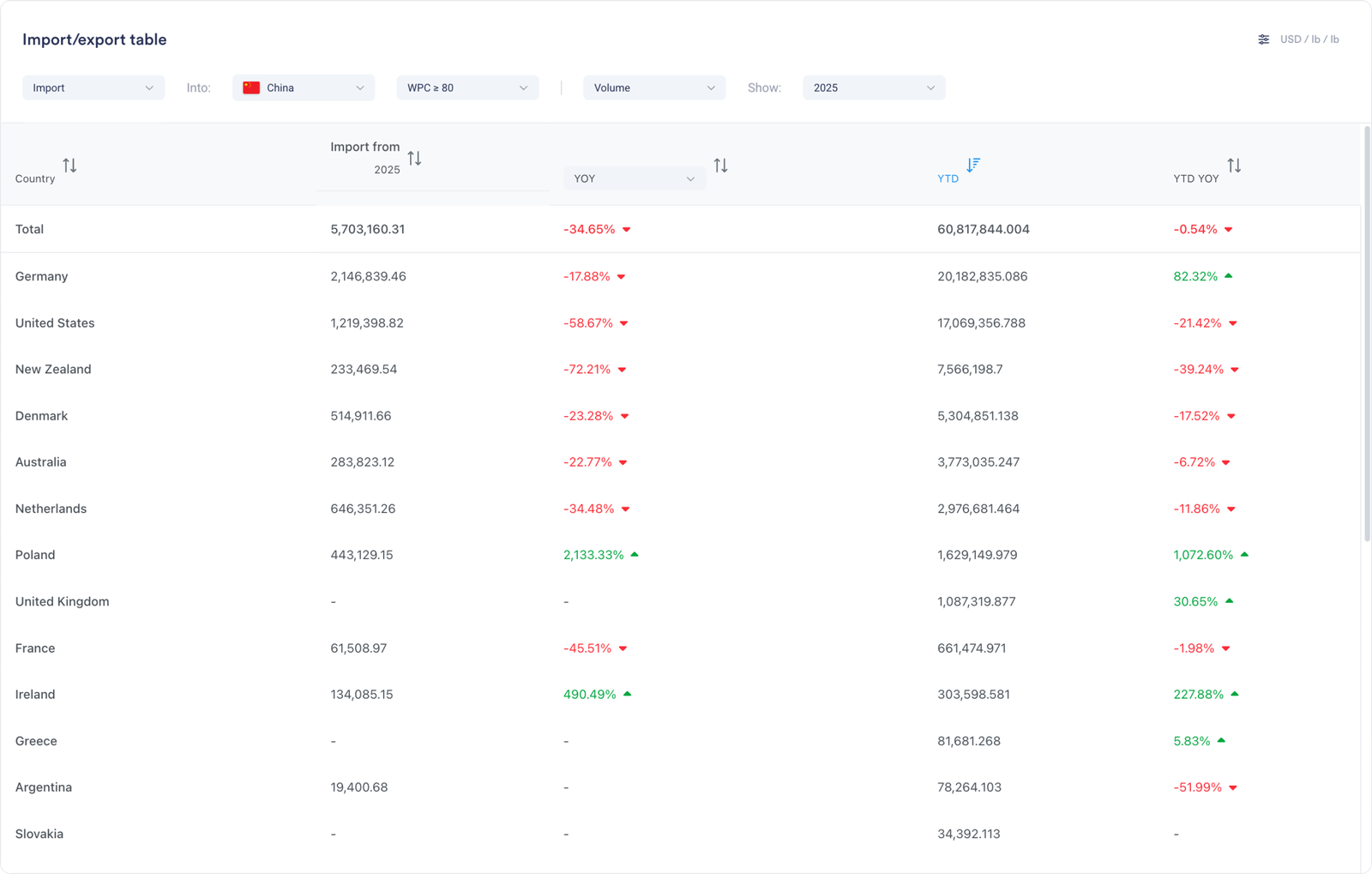This screenshot has height=874, width=1372.
Task: Sort by YOY column arrows
Action: (720, 166)
